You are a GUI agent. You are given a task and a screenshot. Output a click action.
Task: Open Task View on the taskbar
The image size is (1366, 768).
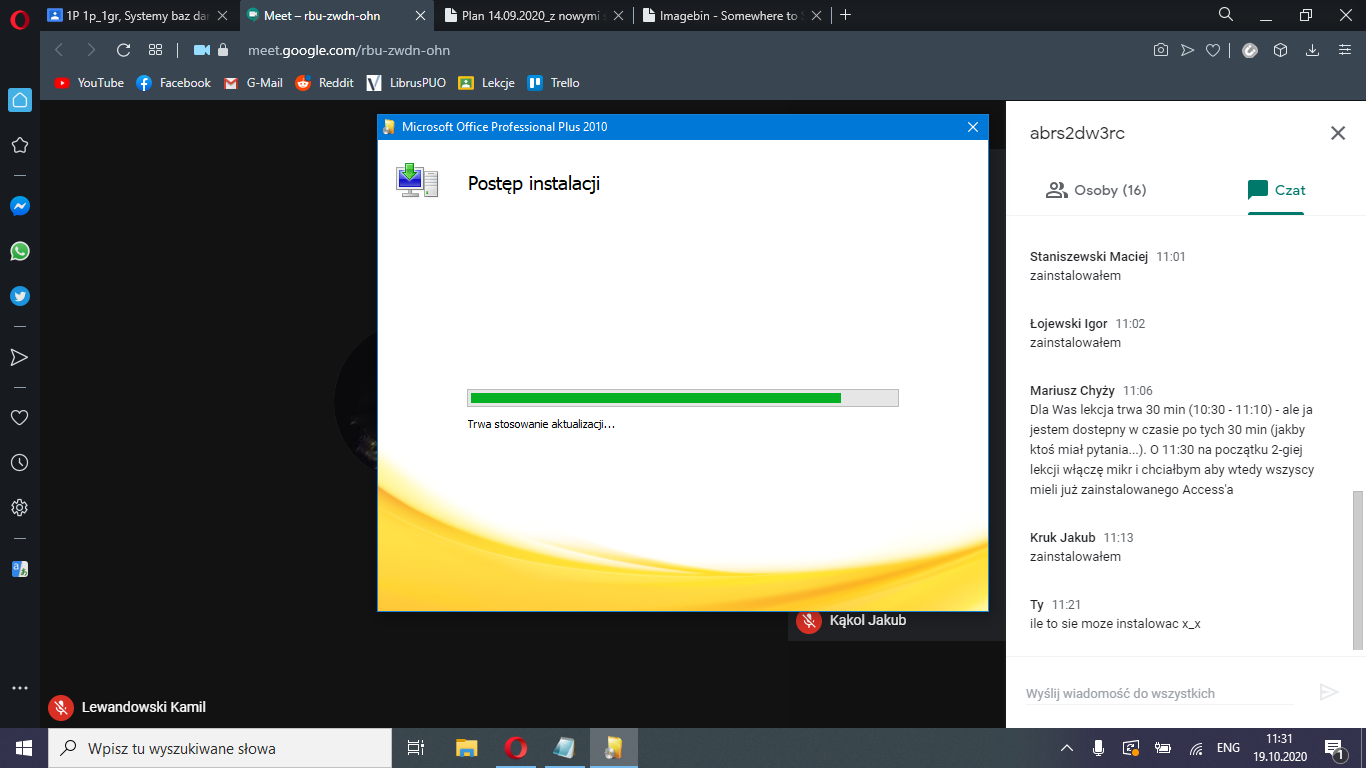416,748
